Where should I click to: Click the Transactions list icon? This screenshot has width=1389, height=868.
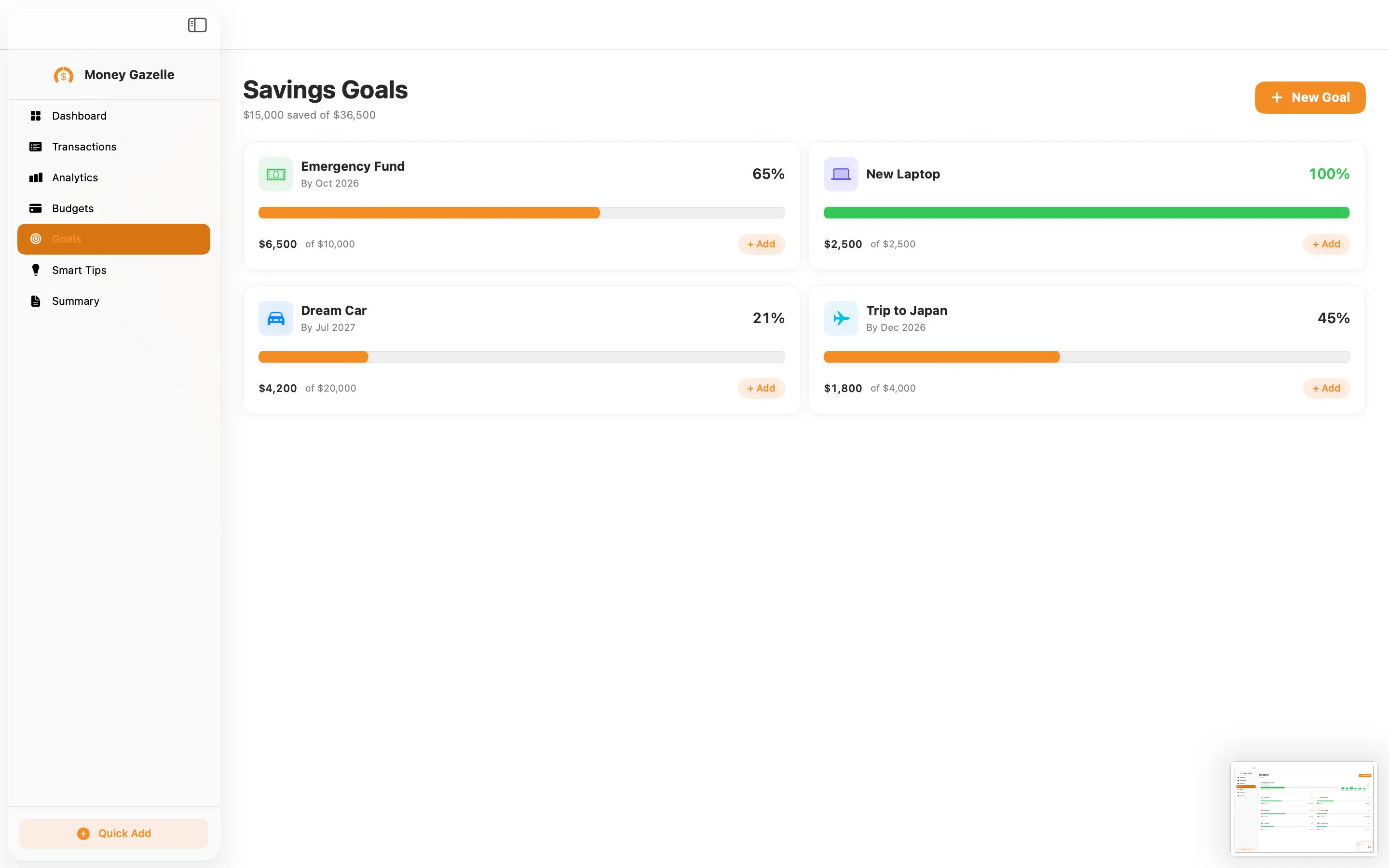[36, 147]
